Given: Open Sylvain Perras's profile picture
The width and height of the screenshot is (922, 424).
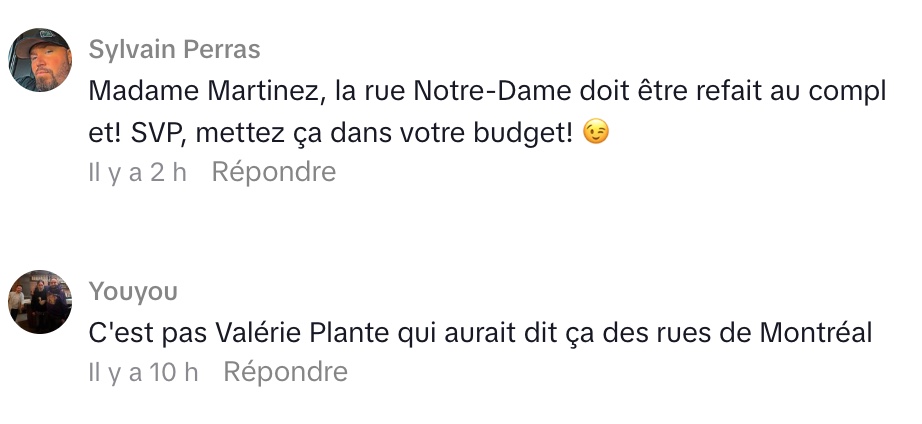Looking at the screenshot, I should click(40, 60).
